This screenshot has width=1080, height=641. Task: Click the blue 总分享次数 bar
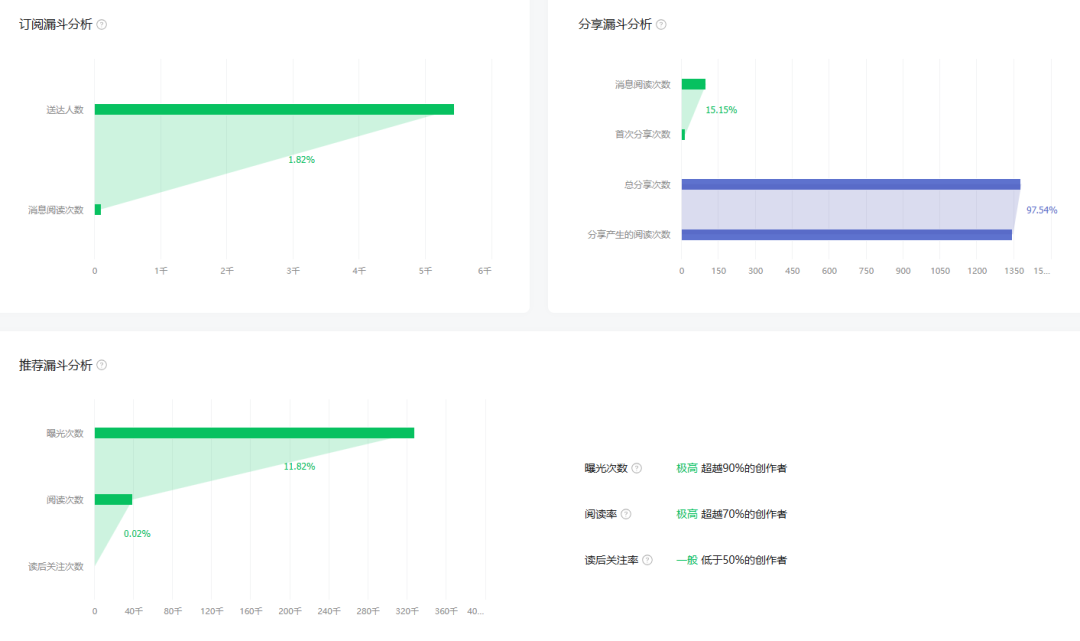tap(851, 185)
